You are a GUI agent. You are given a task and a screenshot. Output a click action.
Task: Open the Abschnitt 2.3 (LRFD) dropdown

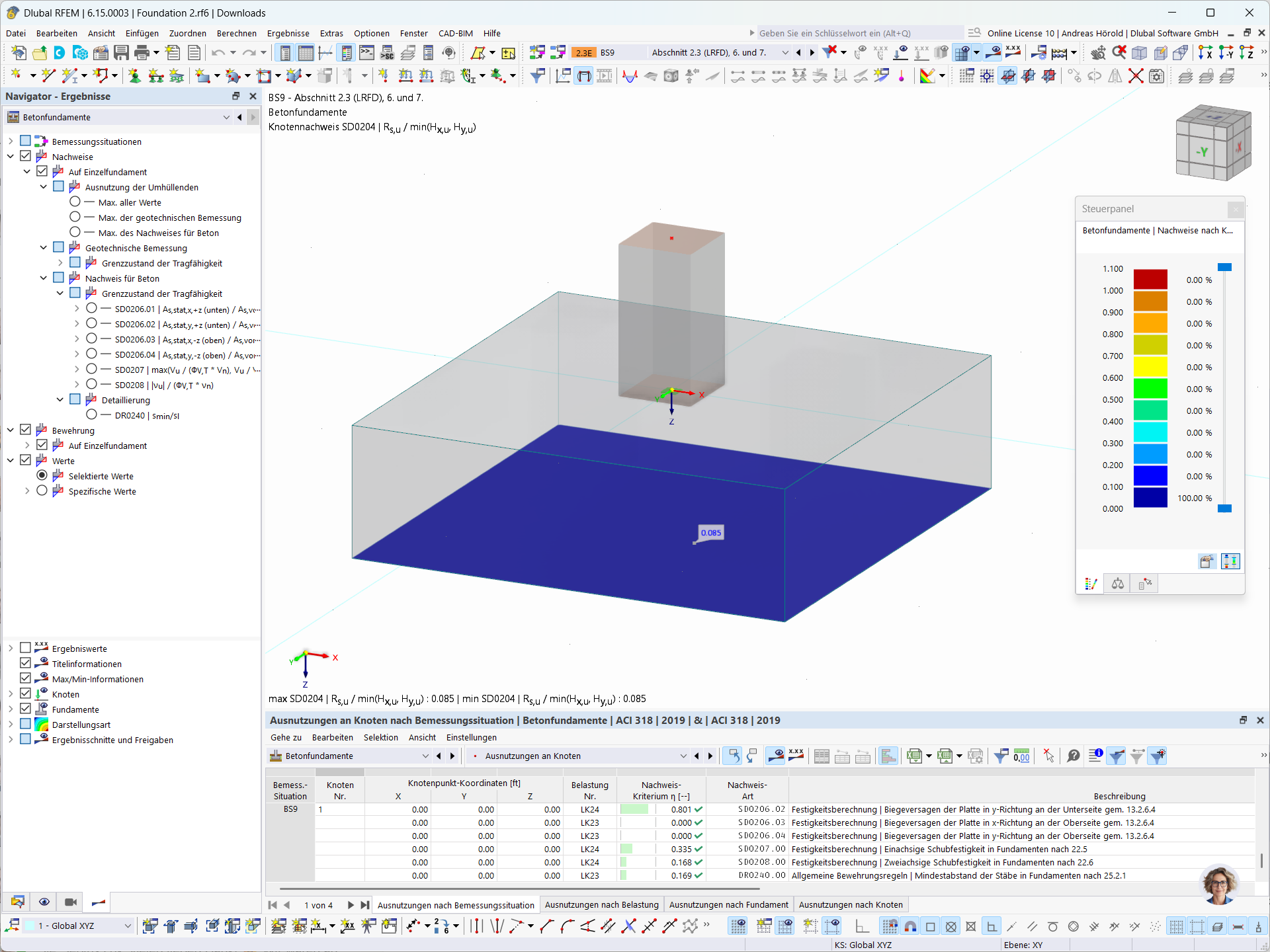(785, 53)
